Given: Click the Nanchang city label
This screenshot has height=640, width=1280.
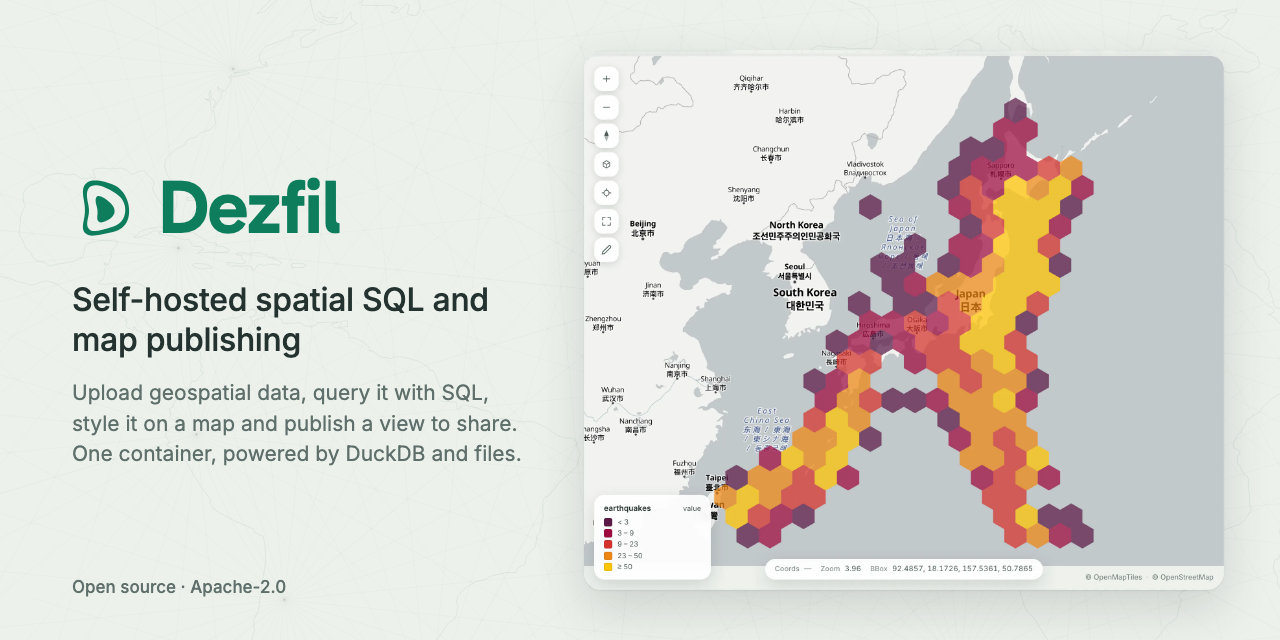Looking at the screenshot, I should coord(636,425).
